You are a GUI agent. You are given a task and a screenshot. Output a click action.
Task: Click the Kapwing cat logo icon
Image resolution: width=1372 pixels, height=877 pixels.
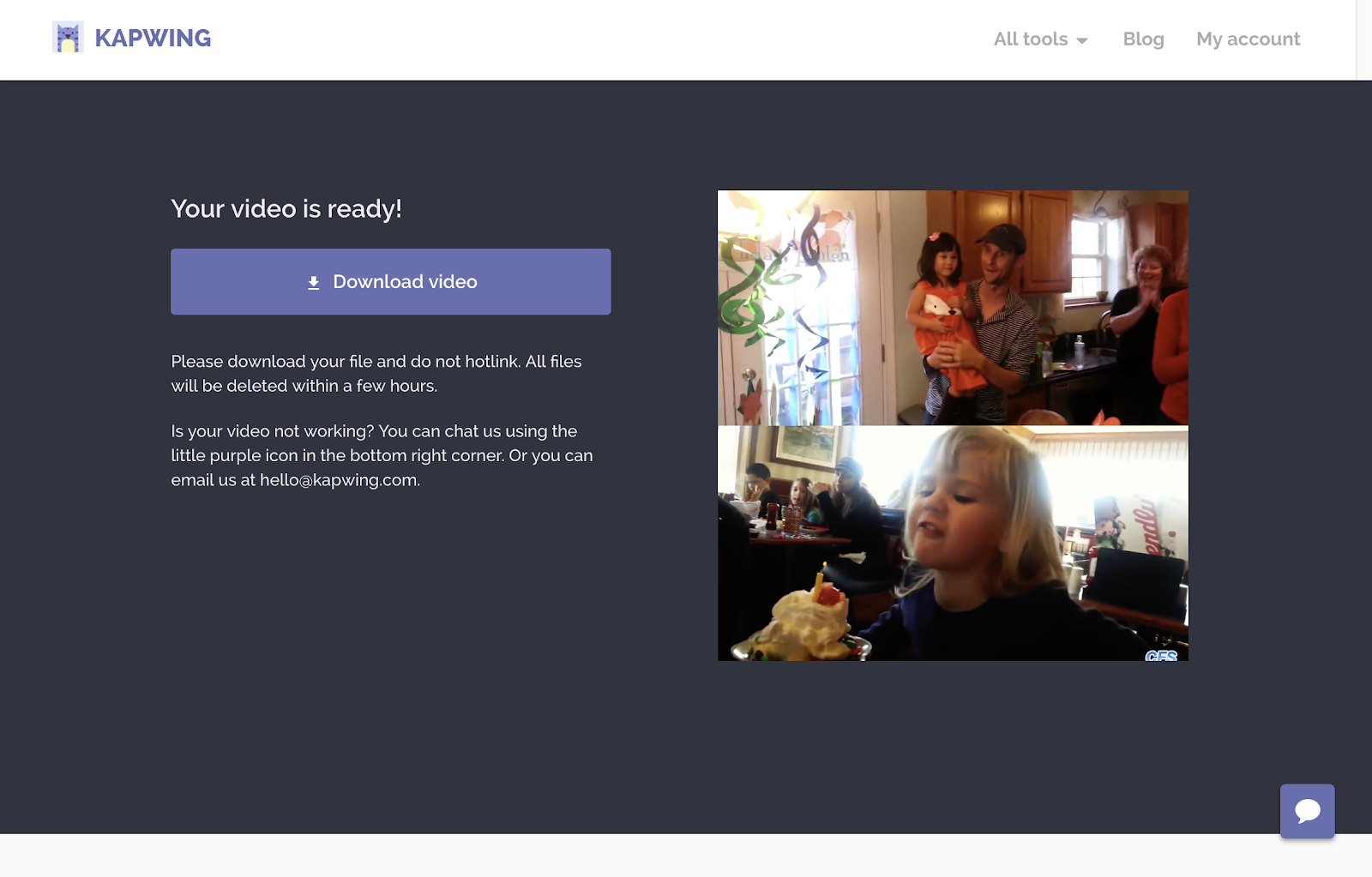click(x=68, y=38)
